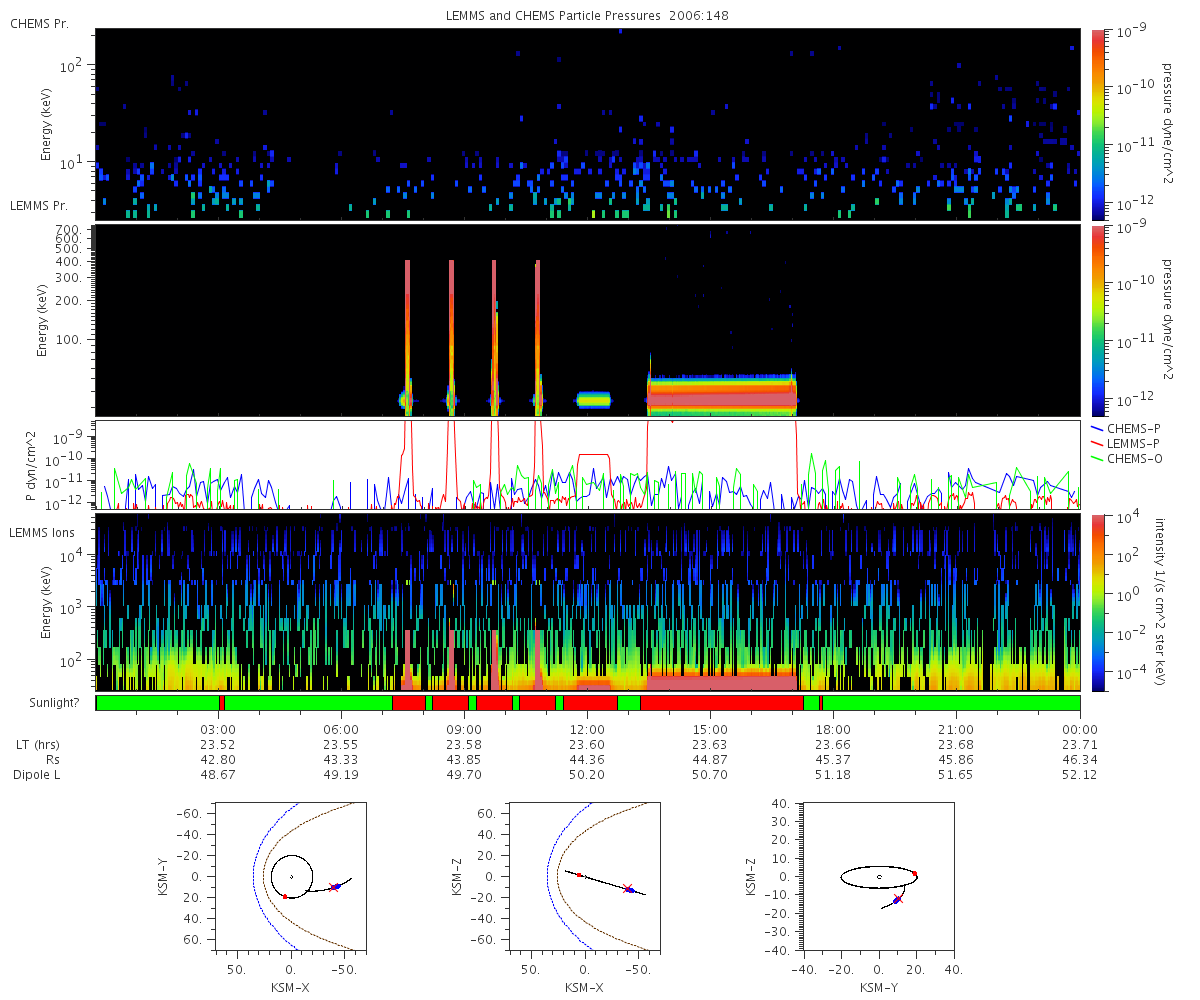Select the 12:00 time axis label
This screenshot has height=1000, width=1200.
[x=587, y=729]
